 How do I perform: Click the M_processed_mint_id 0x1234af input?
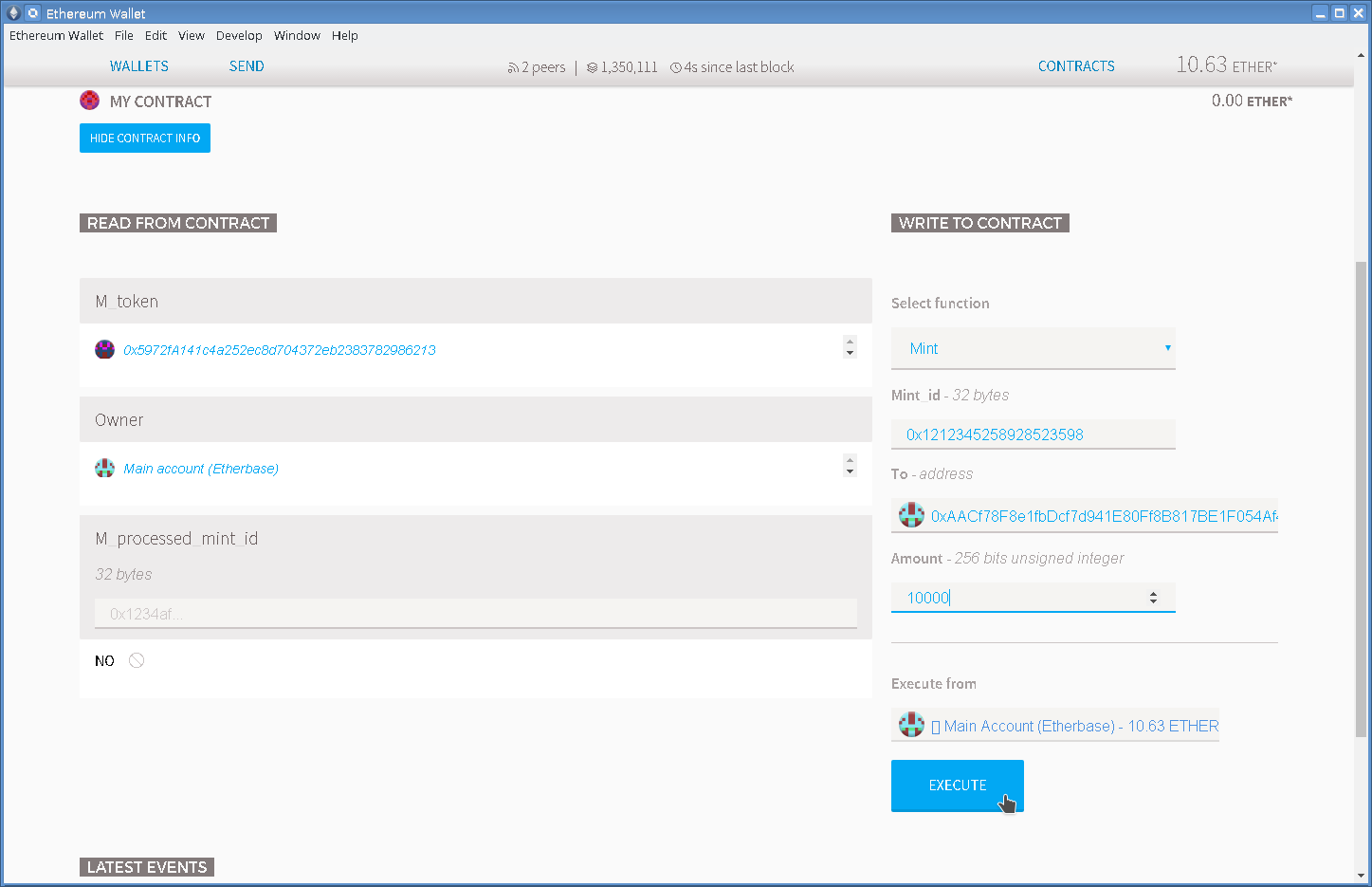476,614
